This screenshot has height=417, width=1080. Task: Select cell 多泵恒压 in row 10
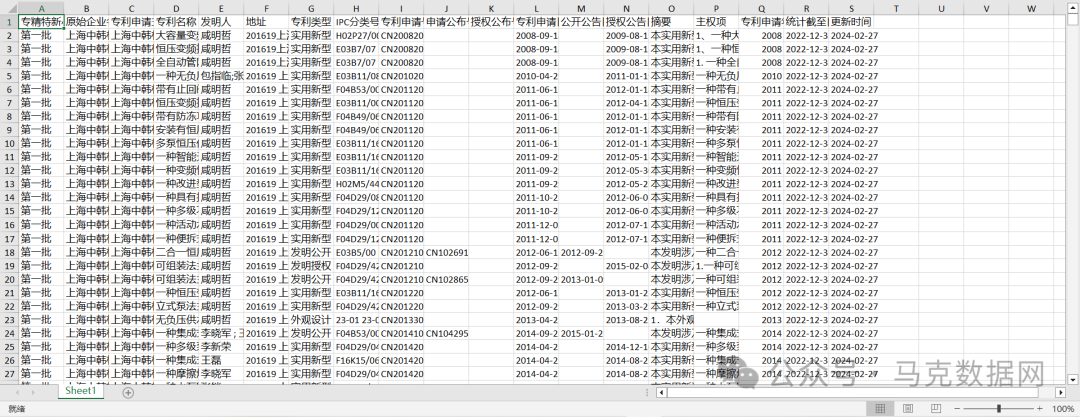click(x=176, y=143)
